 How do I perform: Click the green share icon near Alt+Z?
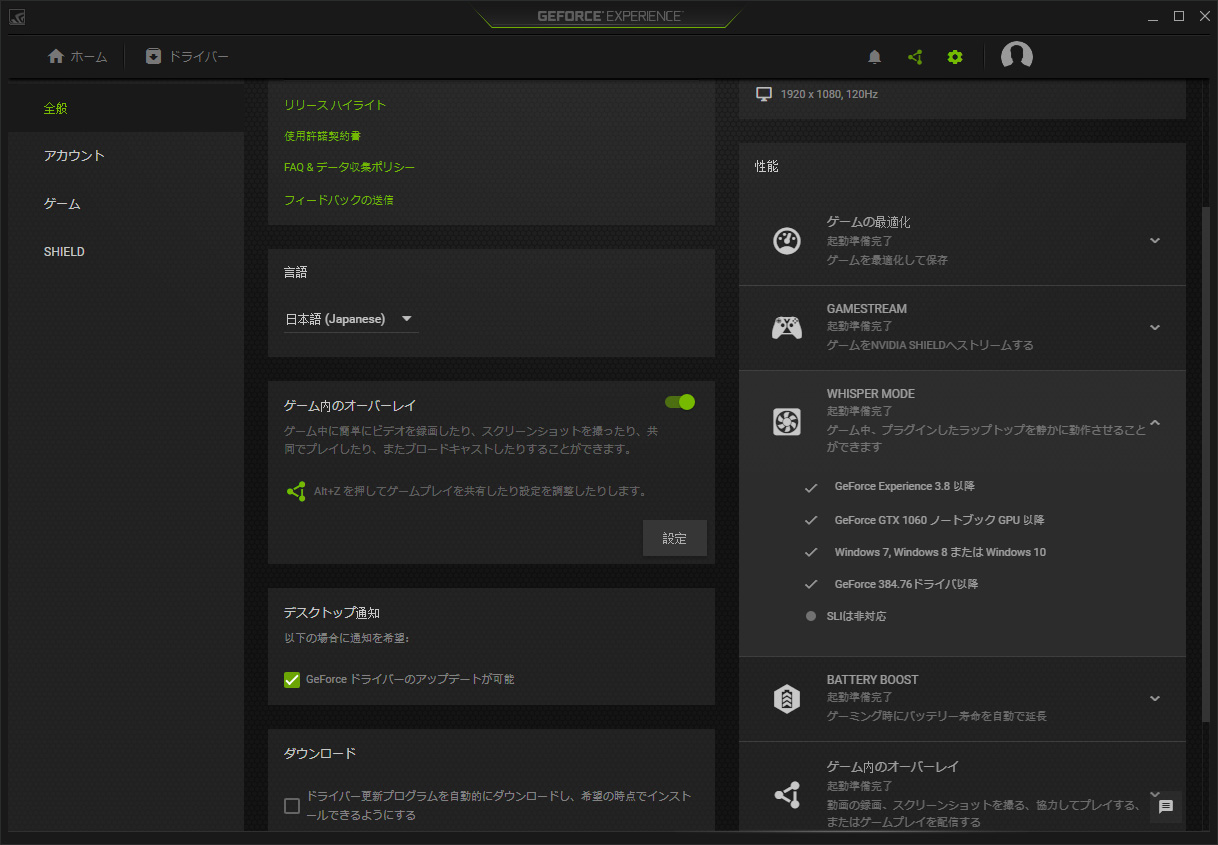pyautogui.click(x=296, y=491)
